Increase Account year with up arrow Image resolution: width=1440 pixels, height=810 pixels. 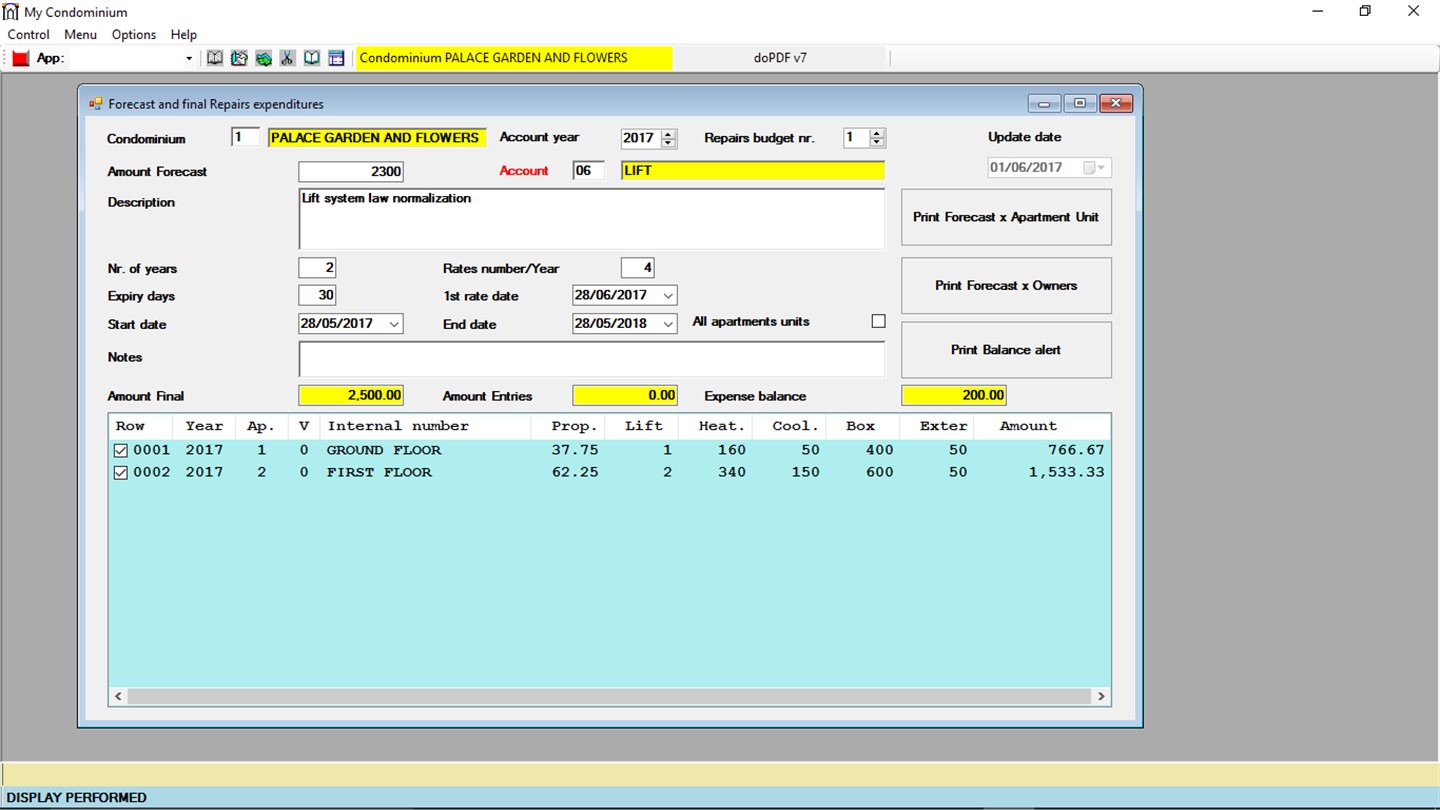[669, 134]
